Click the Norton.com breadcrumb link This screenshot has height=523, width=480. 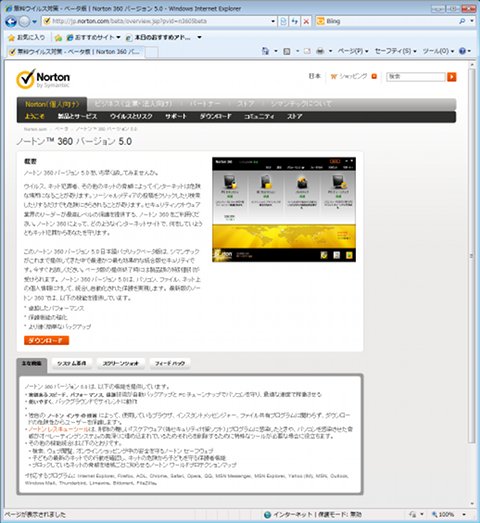point(35,129)
